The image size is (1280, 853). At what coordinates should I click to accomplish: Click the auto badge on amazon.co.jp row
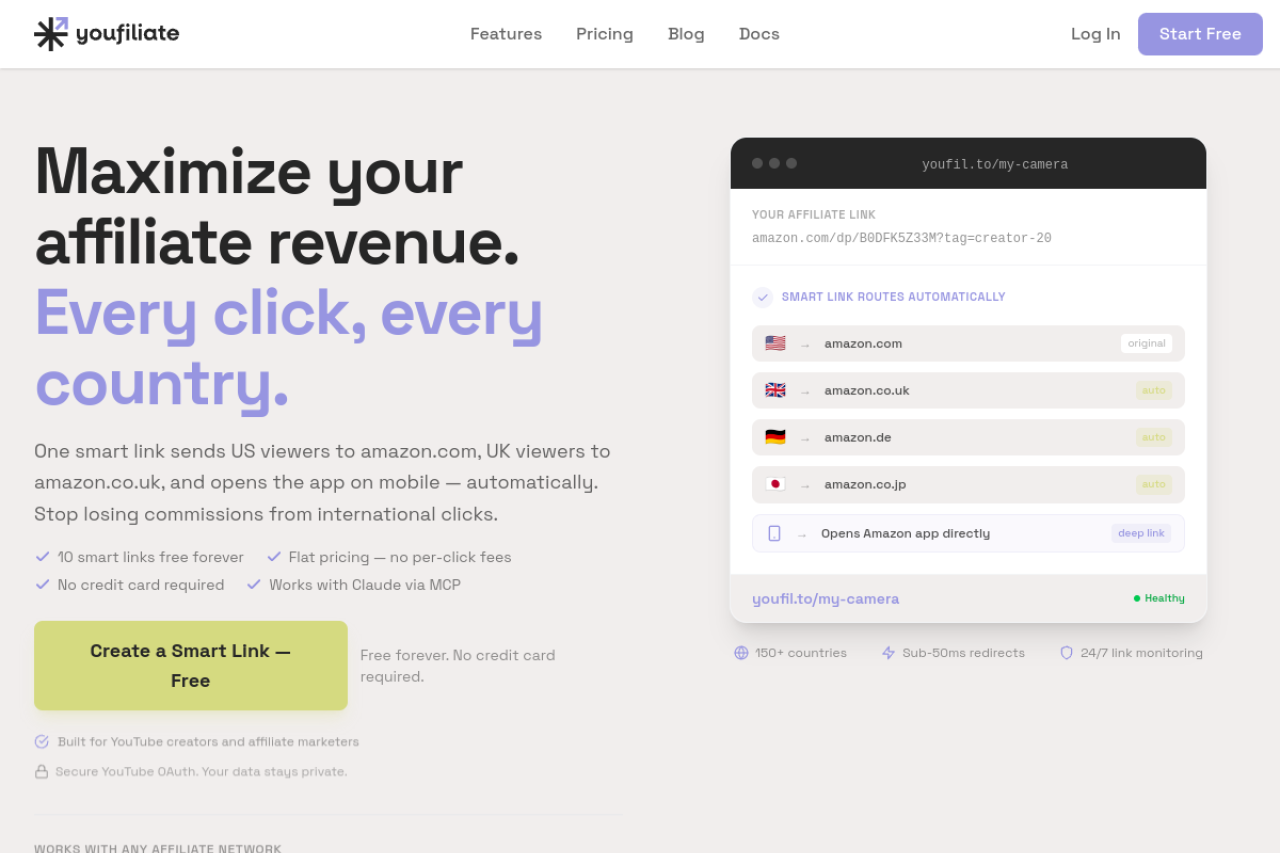pyautogui.click(x=1154, y=485)
